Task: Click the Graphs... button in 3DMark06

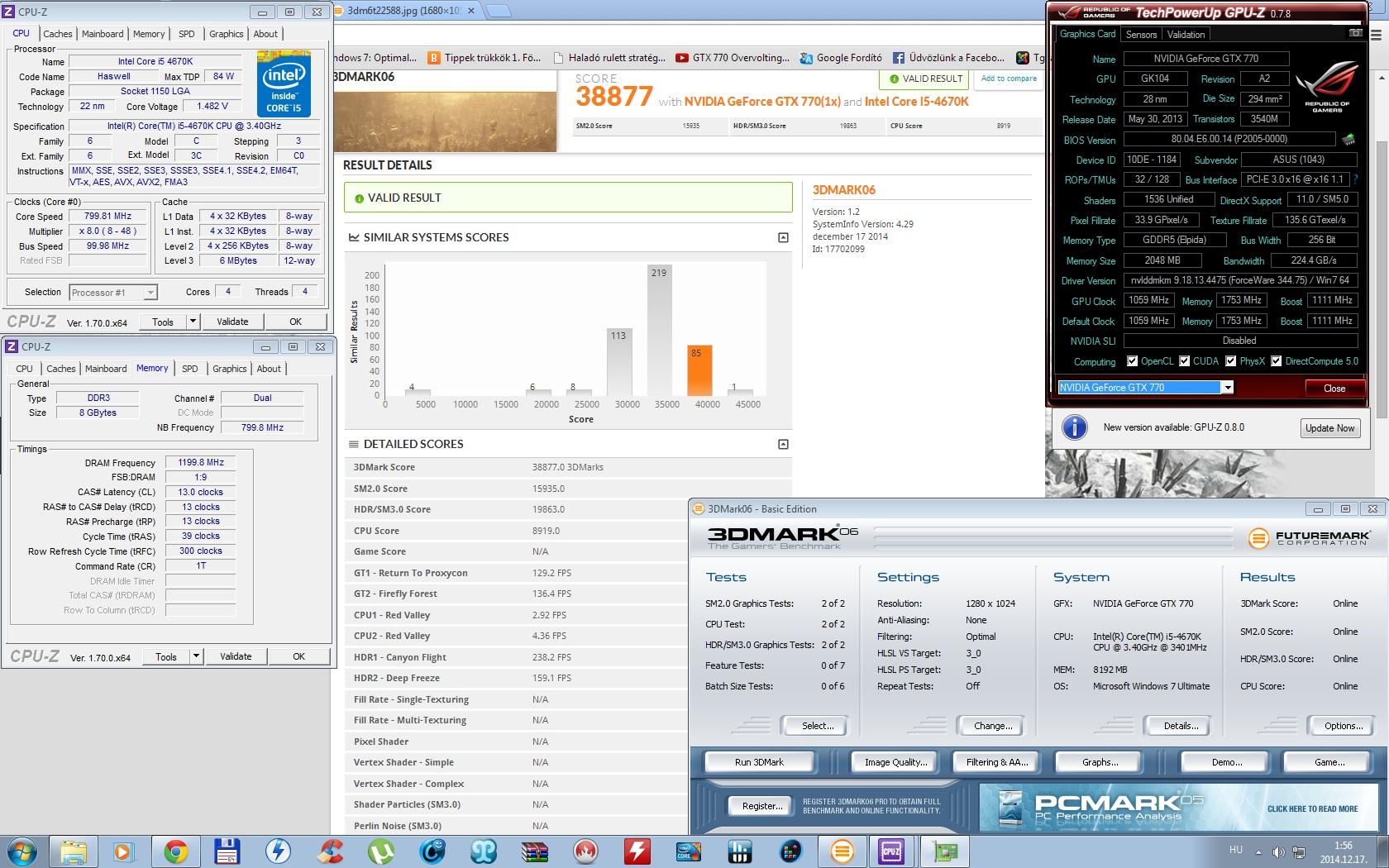Action: click(1100, 762)
